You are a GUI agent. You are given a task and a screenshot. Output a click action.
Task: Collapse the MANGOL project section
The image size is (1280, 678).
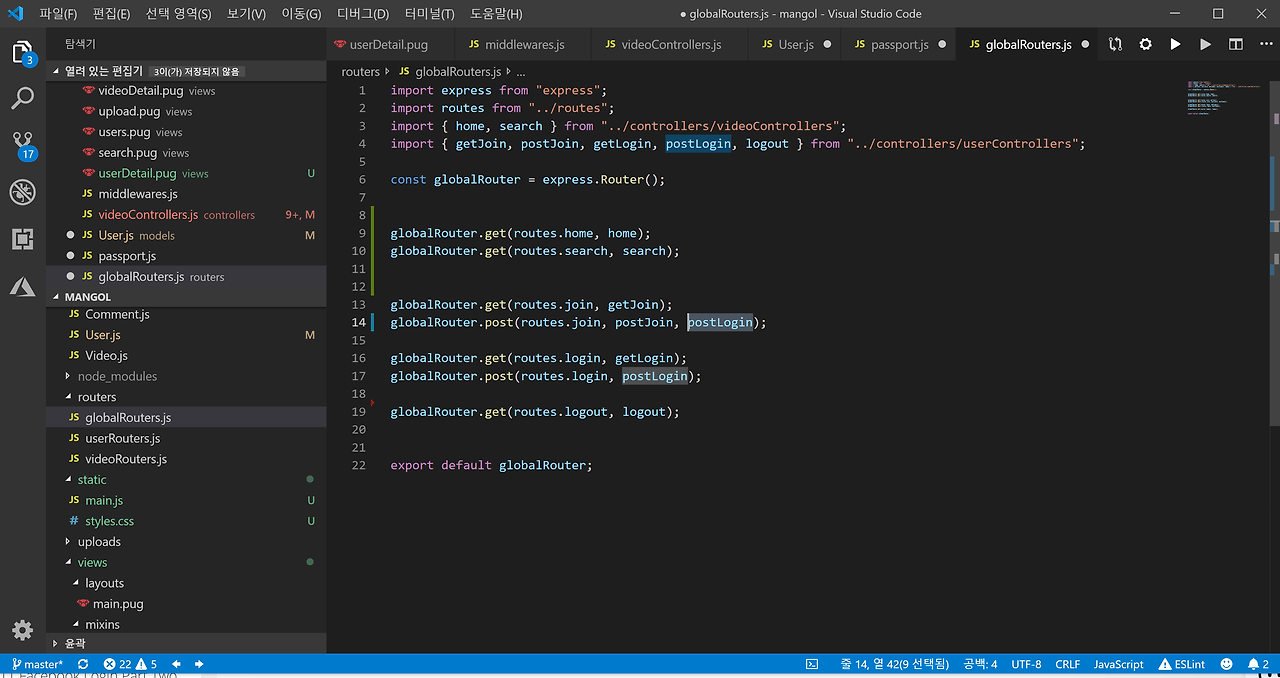[186, 297]
